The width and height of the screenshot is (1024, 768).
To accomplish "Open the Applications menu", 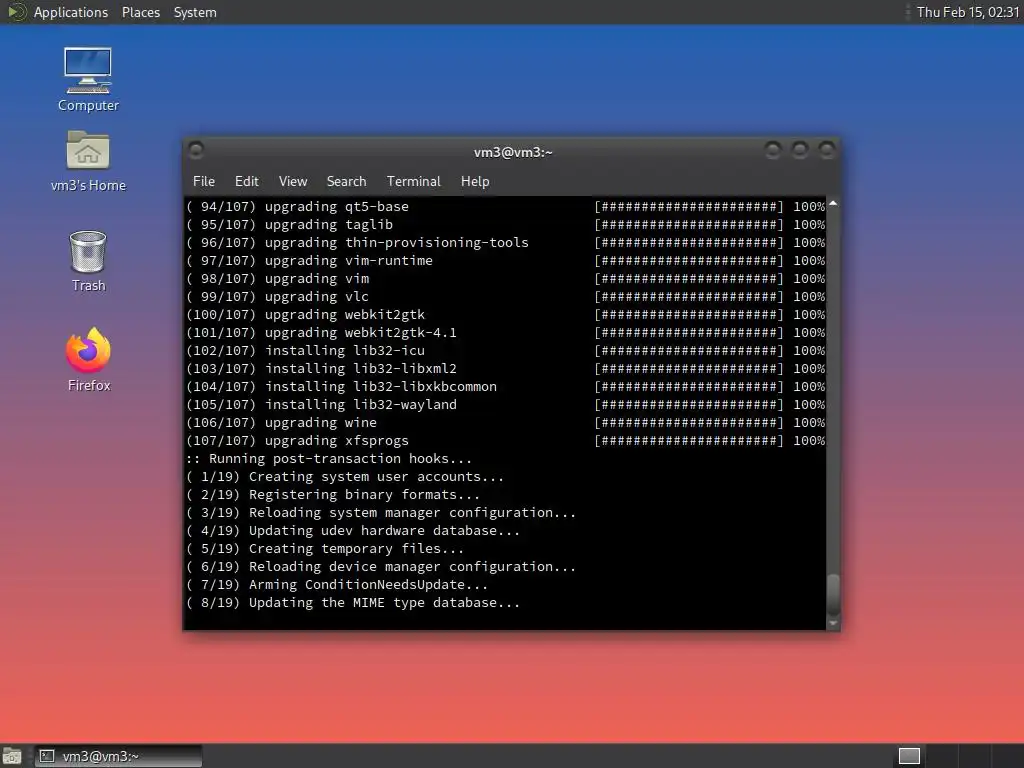I will 71,12.
